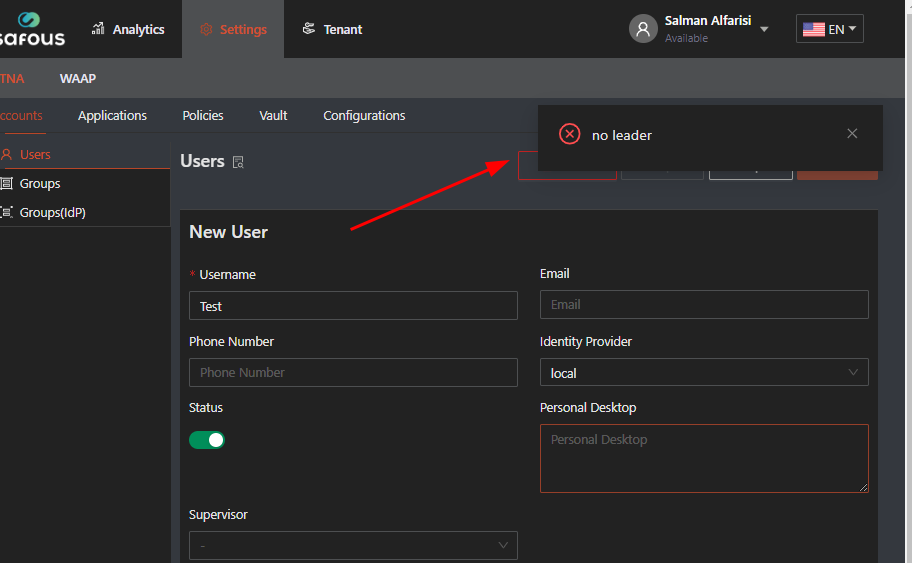This screenshot has height=563, width=912.
Task: Select Groups in the sidebar
Action: tap(40, 183)
